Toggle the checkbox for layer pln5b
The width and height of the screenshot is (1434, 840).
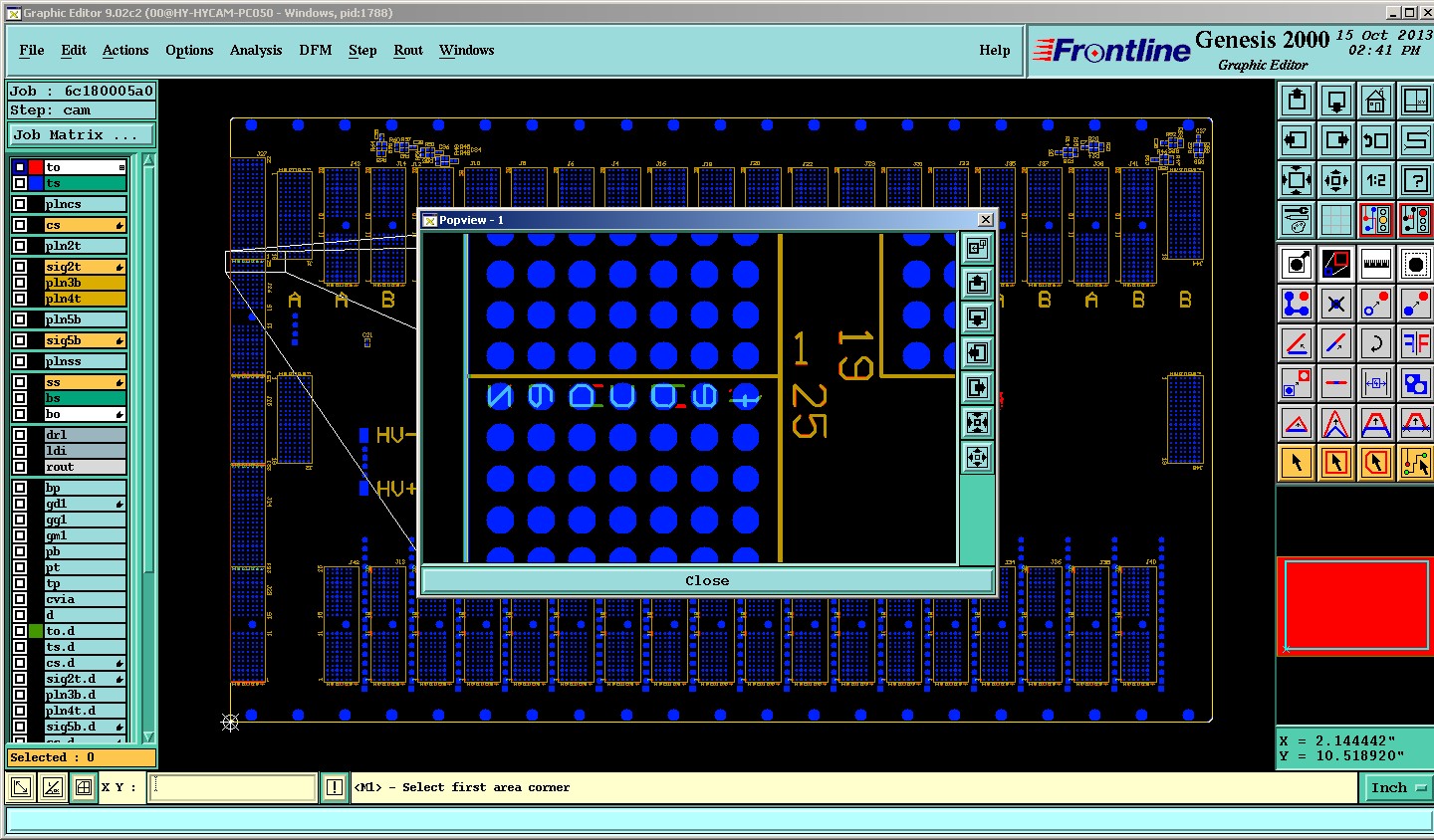[x=20, y=319]
